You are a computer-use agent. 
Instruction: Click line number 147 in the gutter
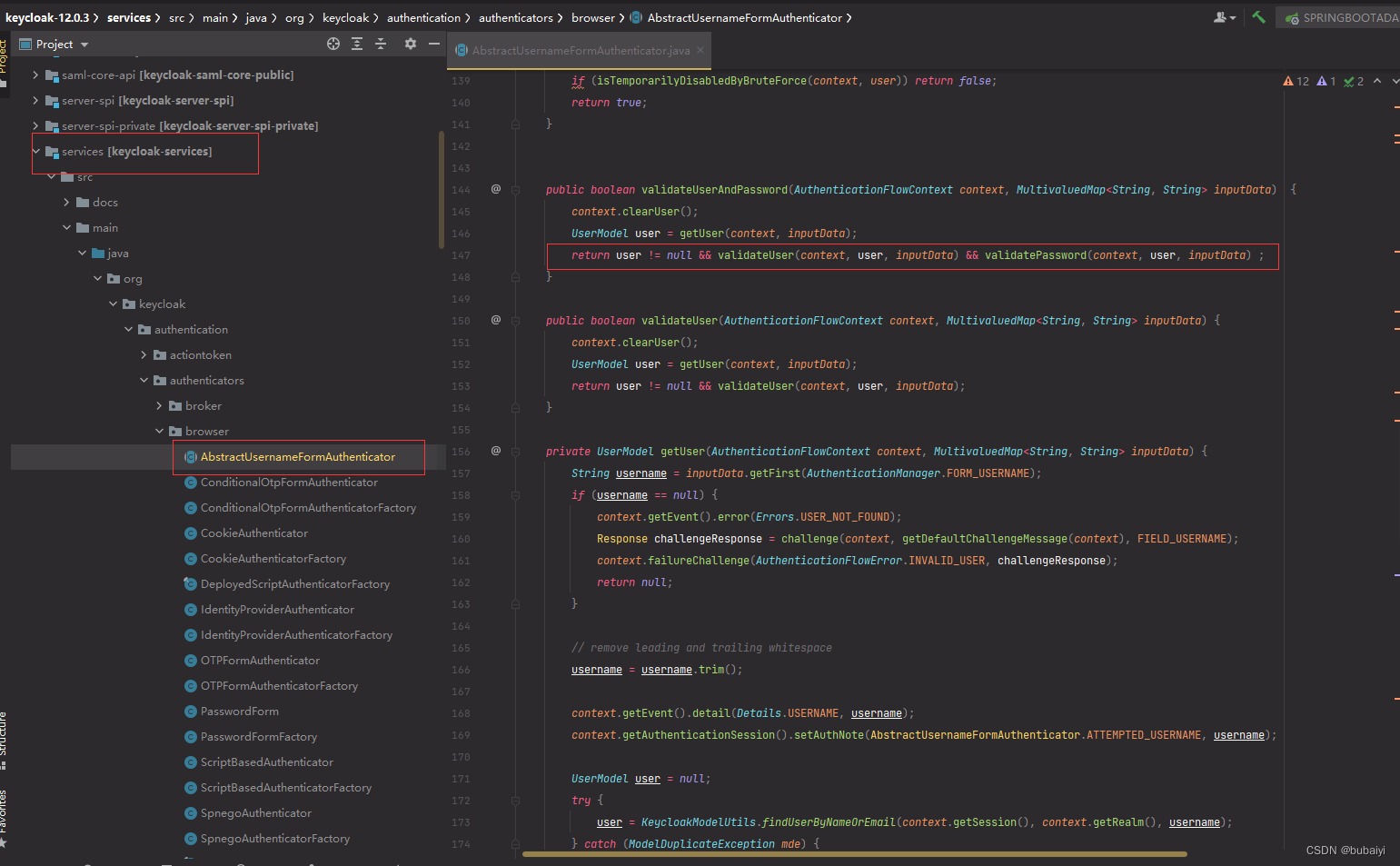[x=462, y=255]
